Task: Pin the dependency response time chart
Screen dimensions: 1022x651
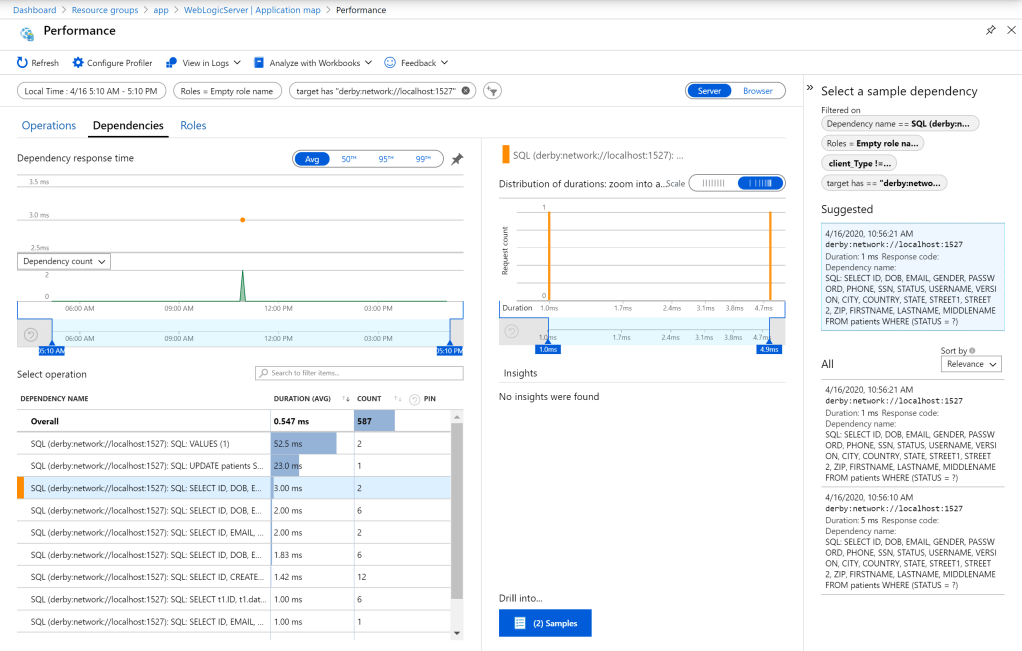Action: (x=457, y=159)
